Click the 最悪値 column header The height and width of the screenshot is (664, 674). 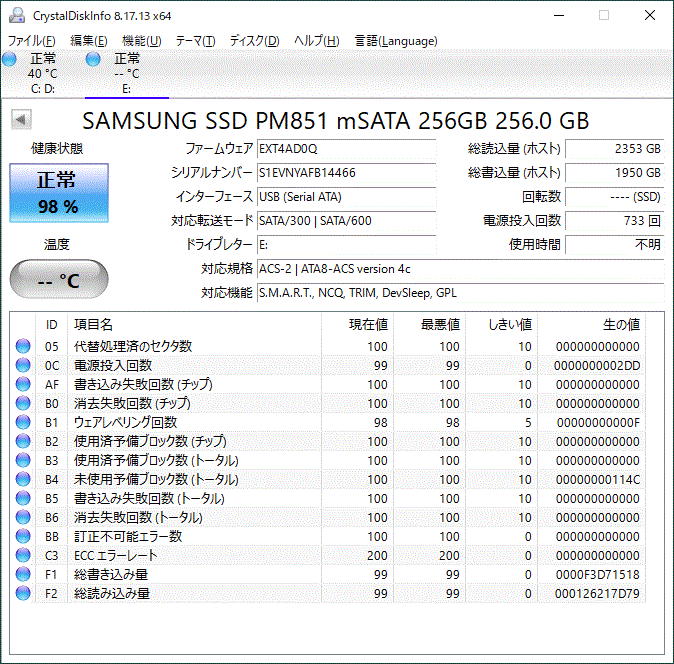point(429,324)
